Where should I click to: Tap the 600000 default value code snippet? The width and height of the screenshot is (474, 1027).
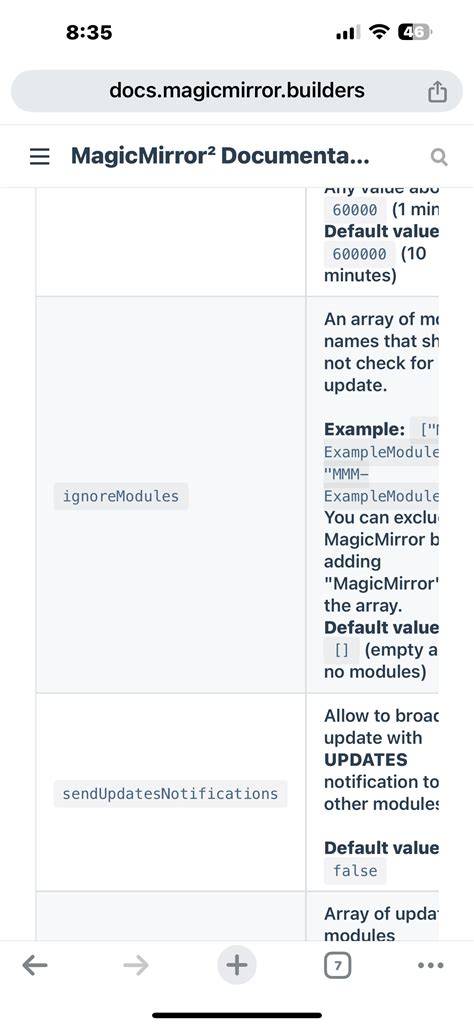point(359,253)
